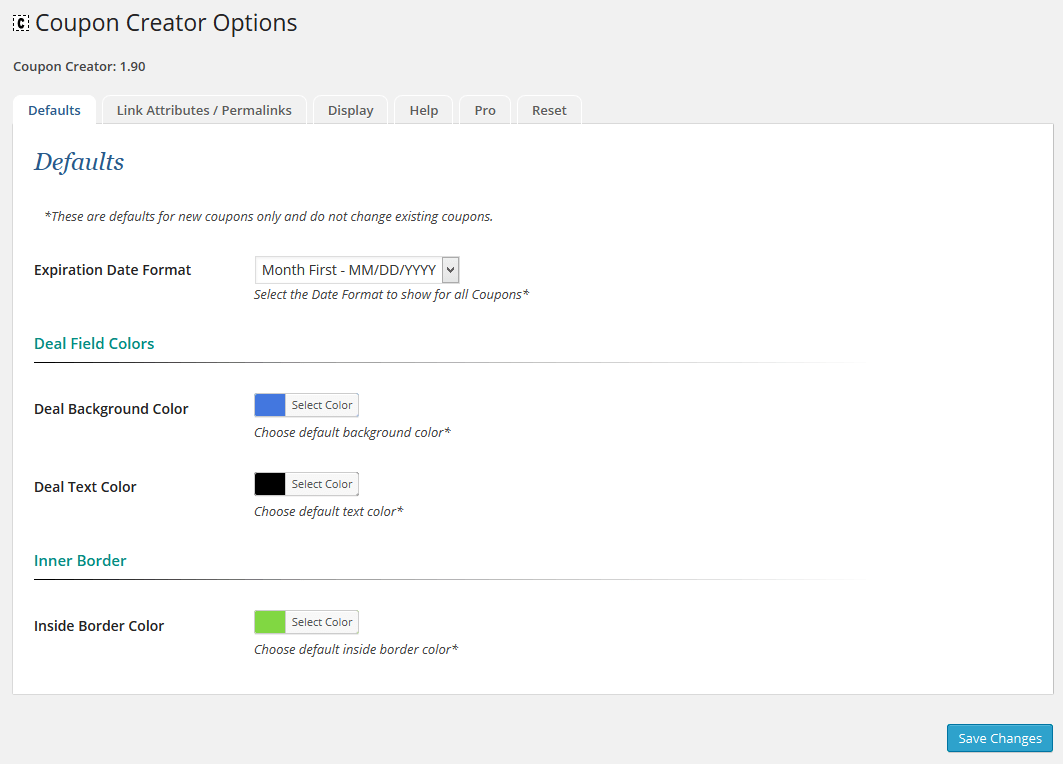Click the dropdown arrow for date format
The image size is (1063, 764).
pyautogui.click(x=449, y=269)
